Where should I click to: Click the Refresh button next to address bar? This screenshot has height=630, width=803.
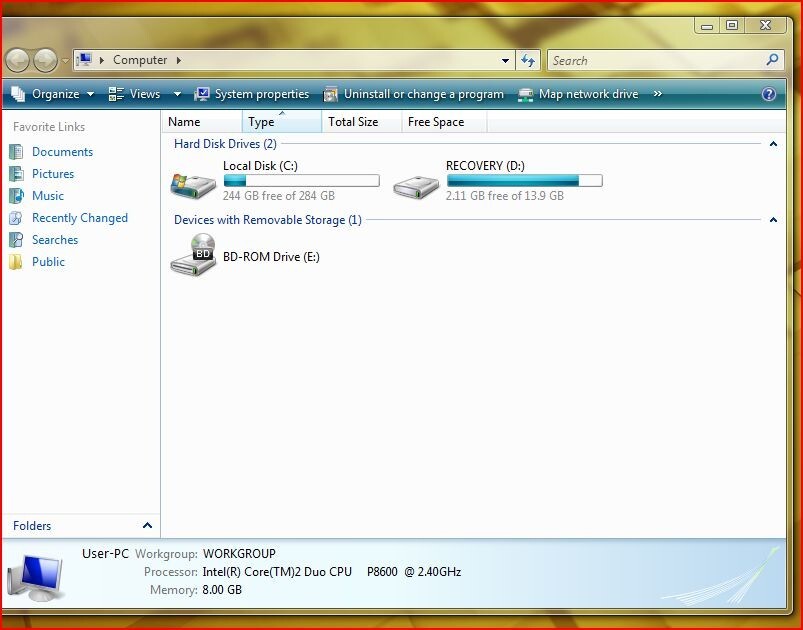528,60
